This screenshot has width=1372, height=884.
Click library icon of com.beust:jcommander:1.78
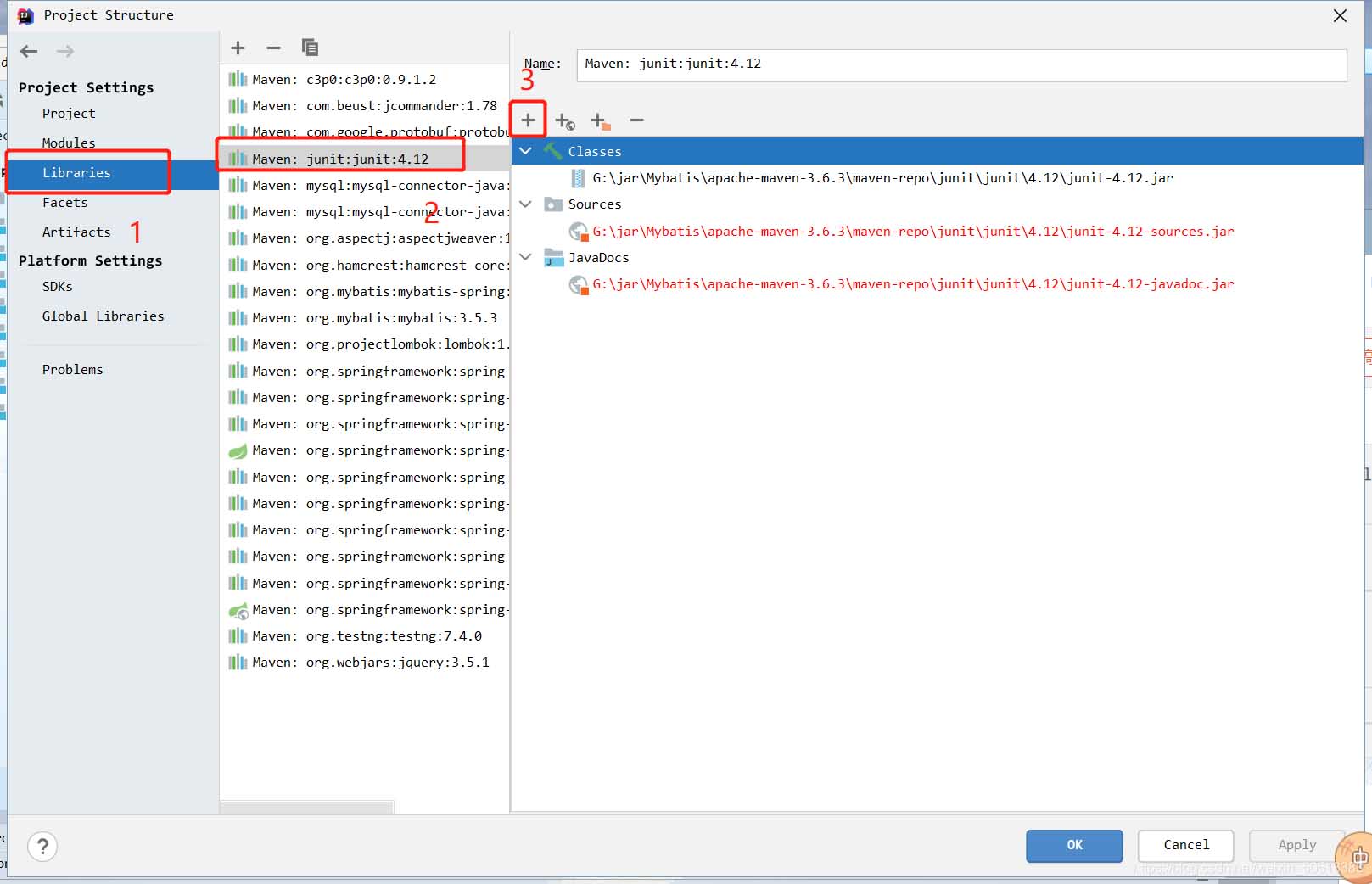click(238, 106)
